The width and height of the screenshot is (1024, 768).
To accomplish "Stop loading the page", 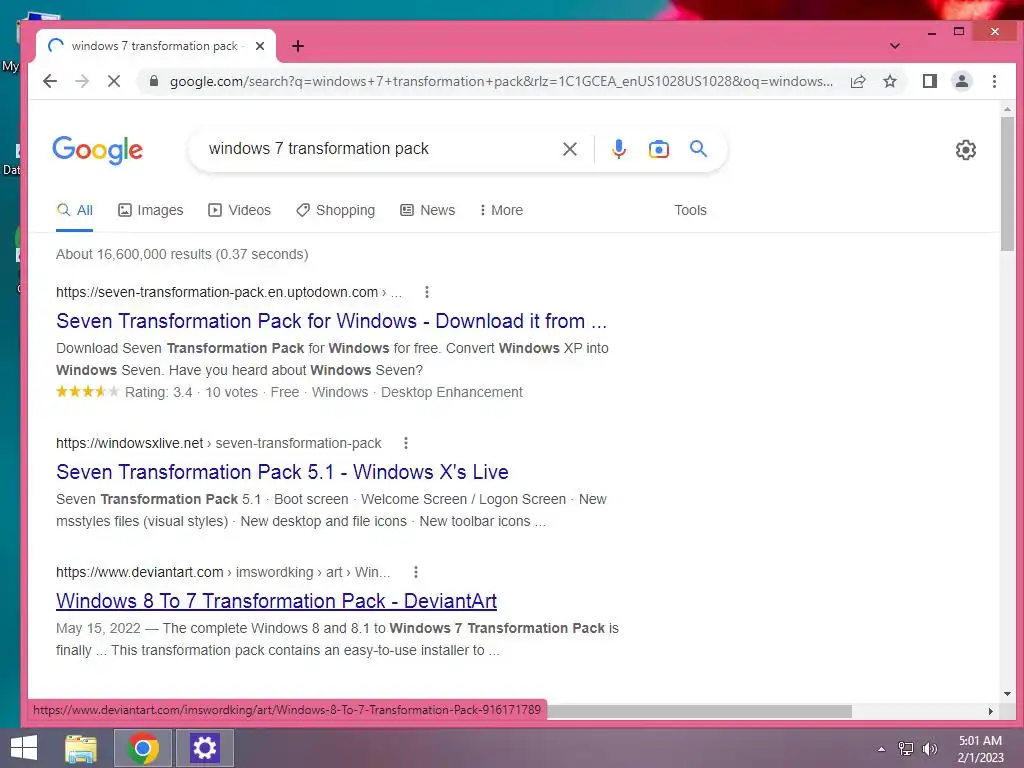I will pos(114,81).
